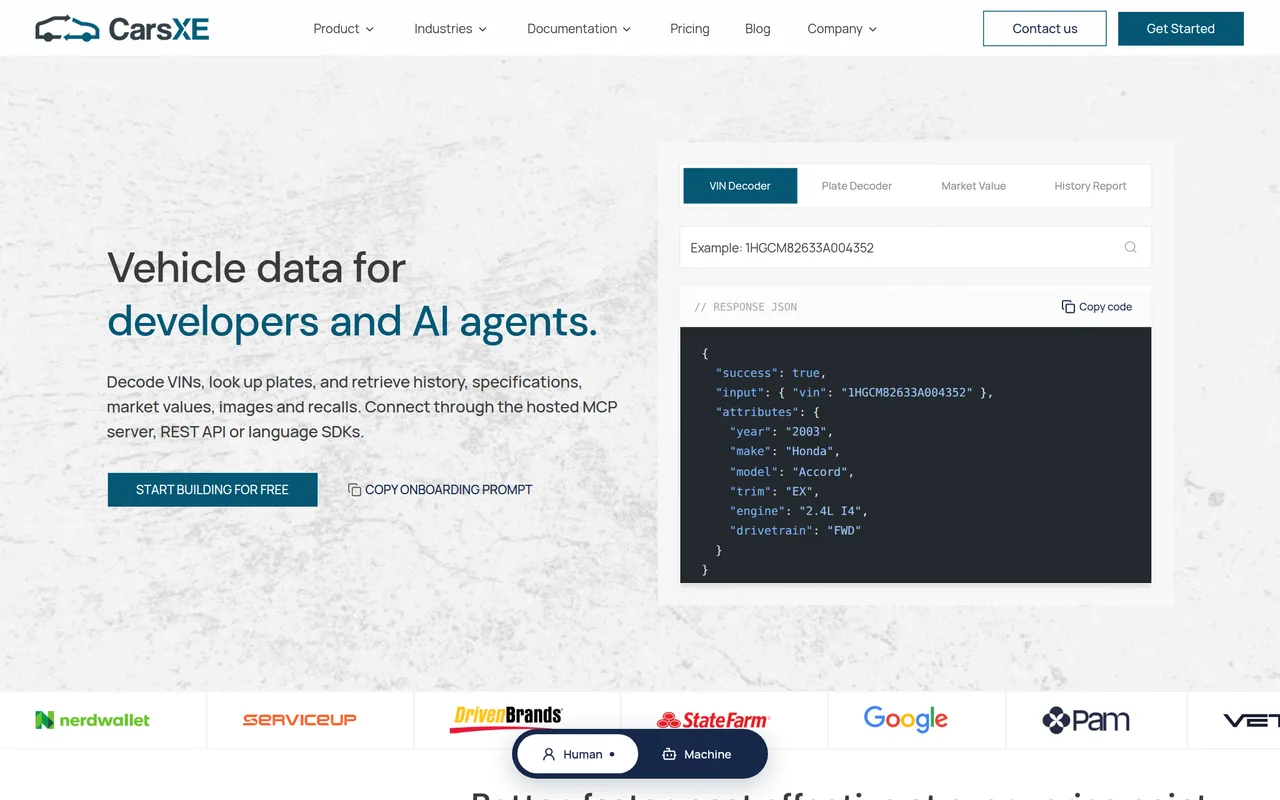Viewport: 1280px width, 800px height.
Task: Click the "developers and AI agents." heading
Action: (352, 321)
